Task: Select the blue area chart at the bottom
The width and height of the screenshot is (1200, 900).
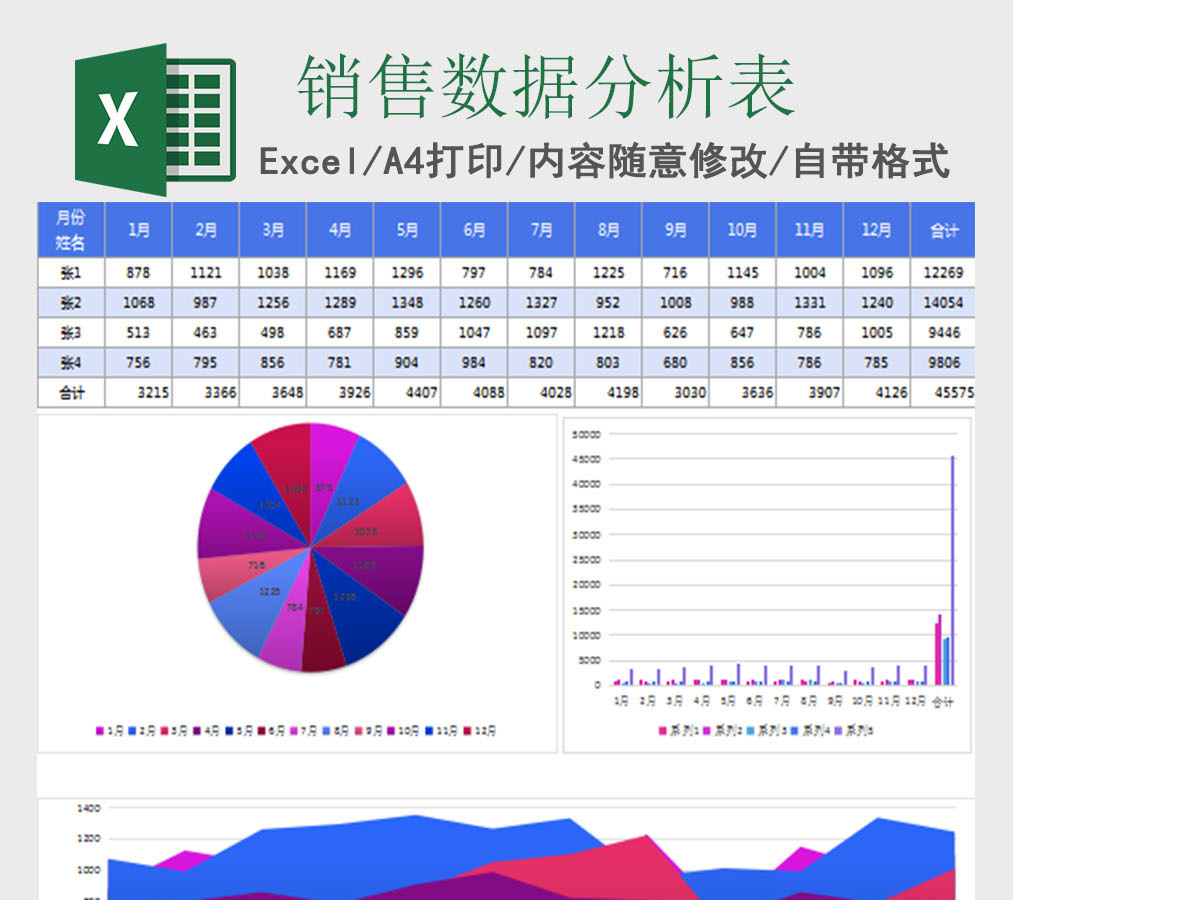Action: (530, 858)
